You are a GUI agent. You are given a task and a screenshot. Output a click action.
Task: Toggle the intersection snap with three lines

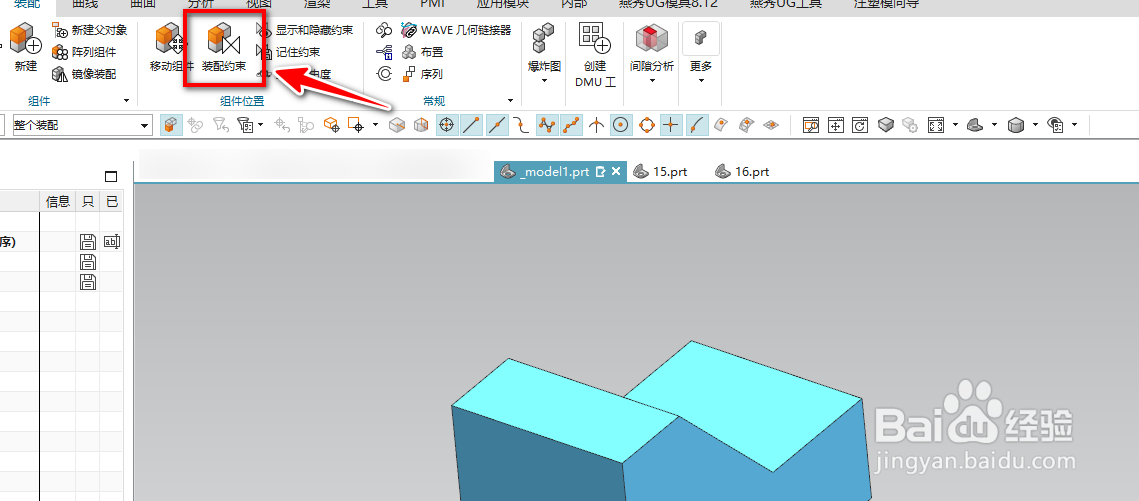click(x=596, y=126)
